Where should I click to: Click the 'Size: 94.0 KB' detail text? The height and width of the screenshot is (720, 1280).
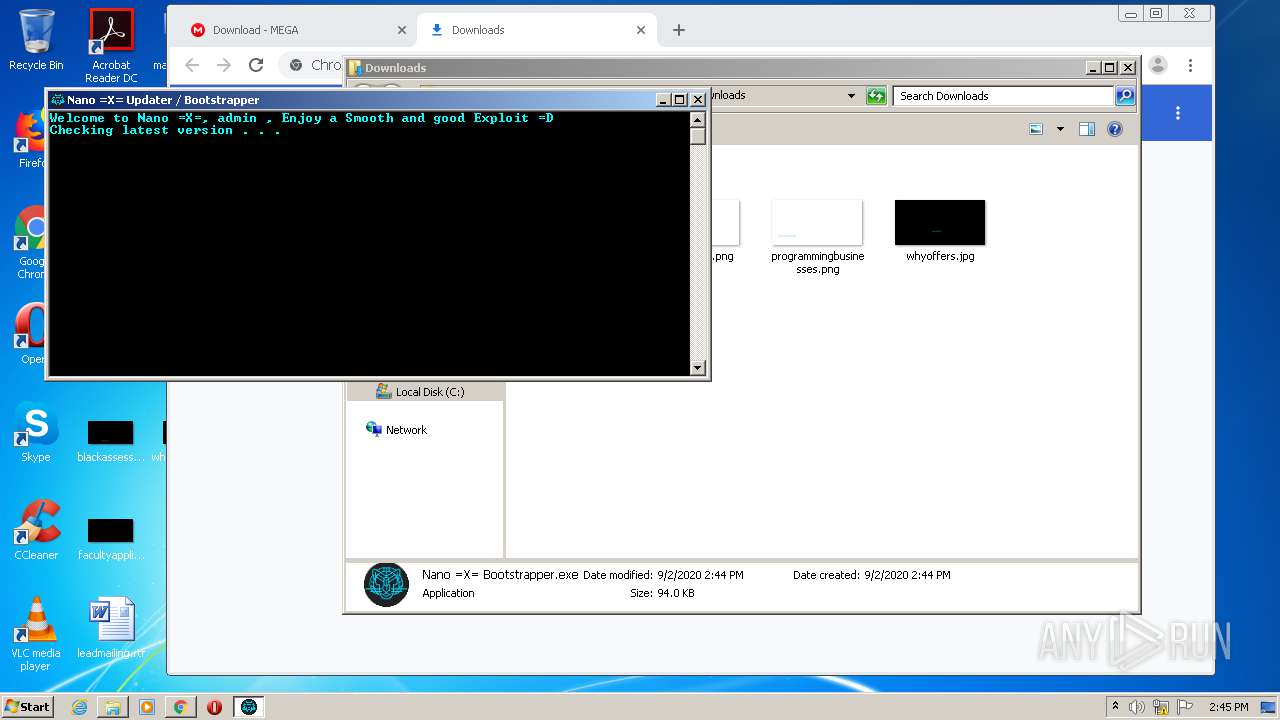point(662,594)
